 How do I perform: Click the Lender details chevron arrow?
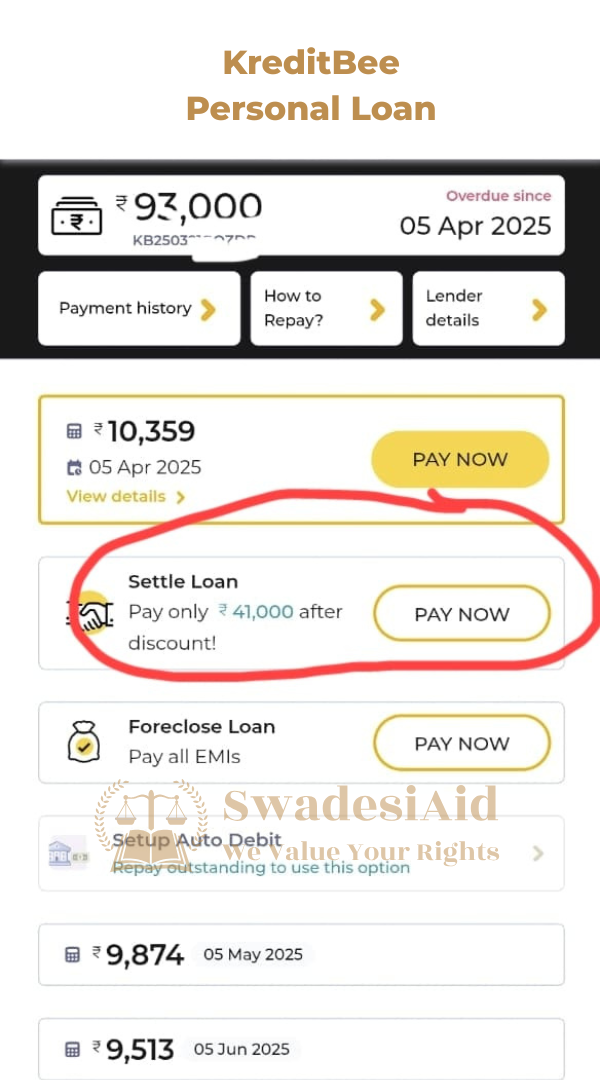pyautogui.click(x=539, y=309)
